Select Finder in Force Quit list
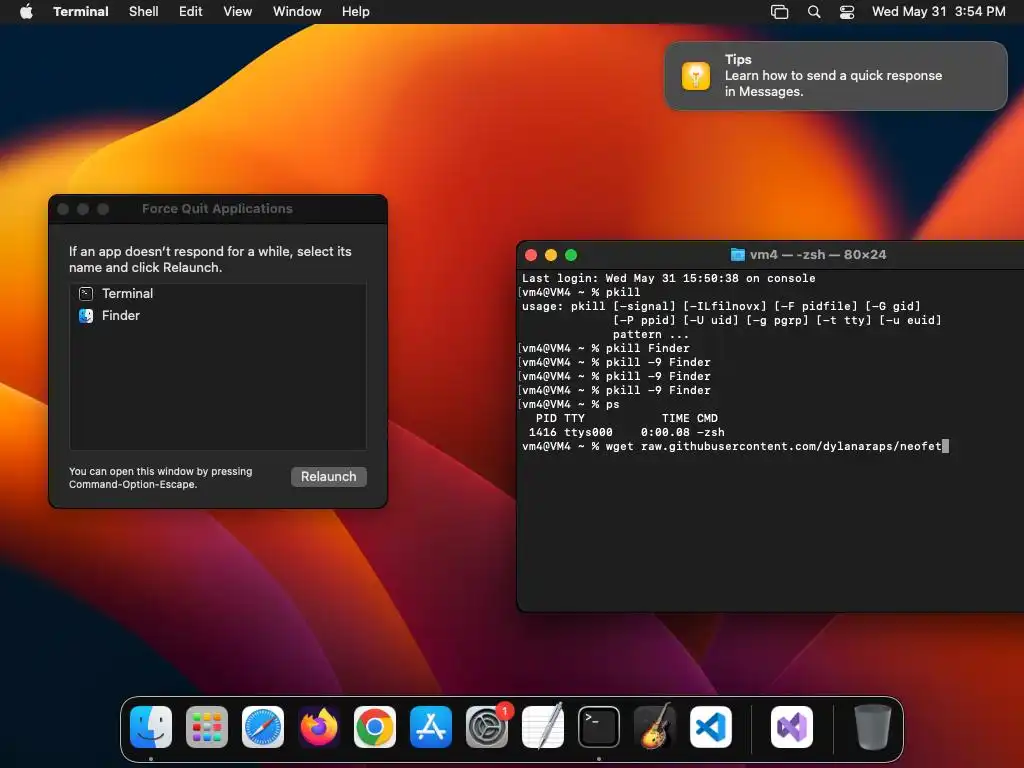Viewport: 1024px width, 768px height. (217, 315)
